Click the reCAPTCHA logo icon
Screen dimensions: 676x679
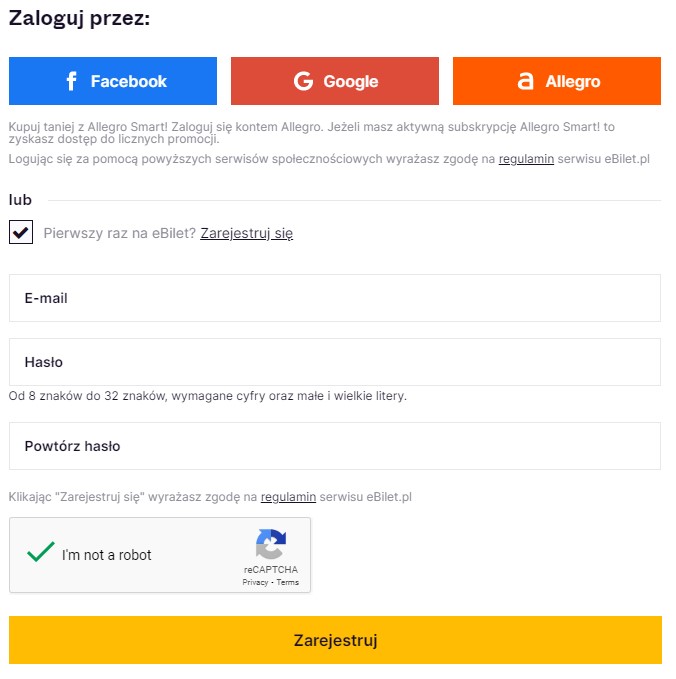271,544
